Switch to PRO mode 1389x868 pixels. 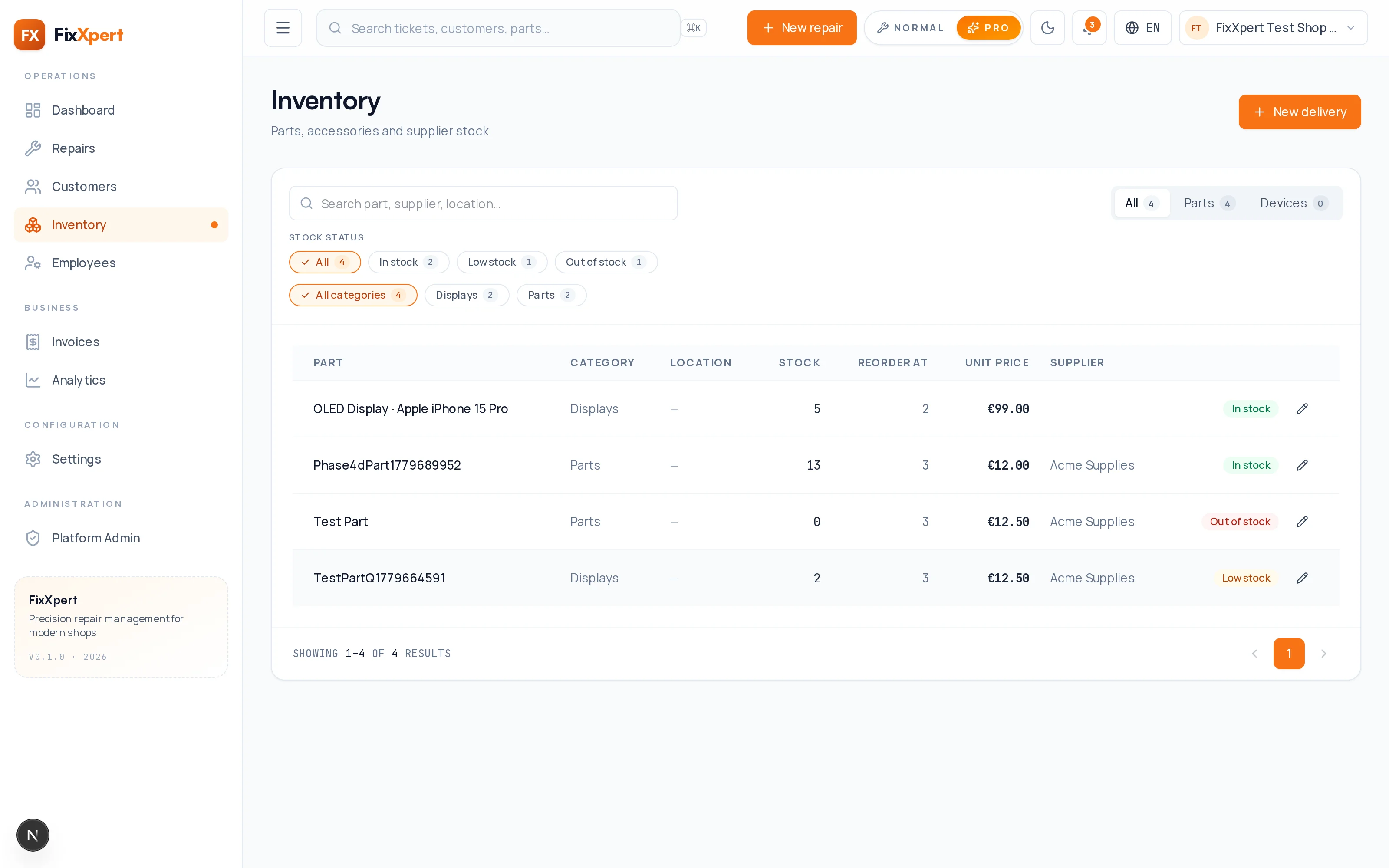coord(988,27)
